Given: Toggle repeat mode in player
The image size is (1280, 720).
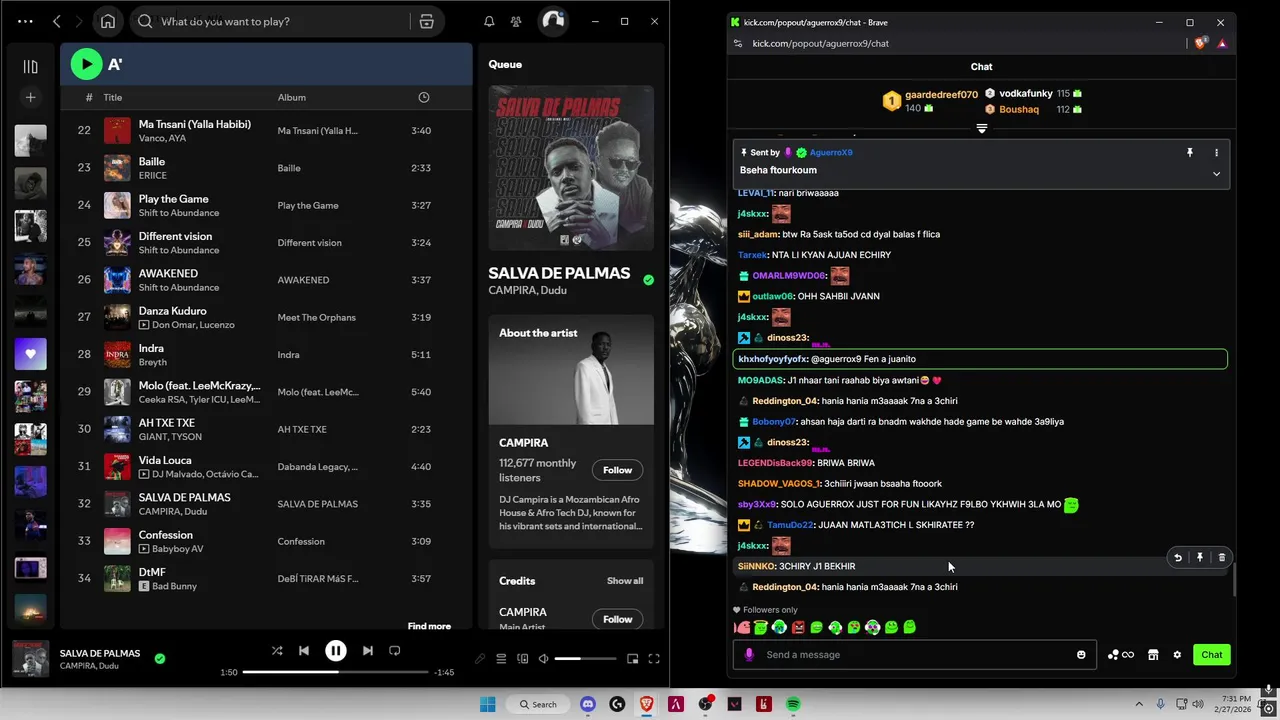Looking at the screenshot, I should [x=394, y=651].
